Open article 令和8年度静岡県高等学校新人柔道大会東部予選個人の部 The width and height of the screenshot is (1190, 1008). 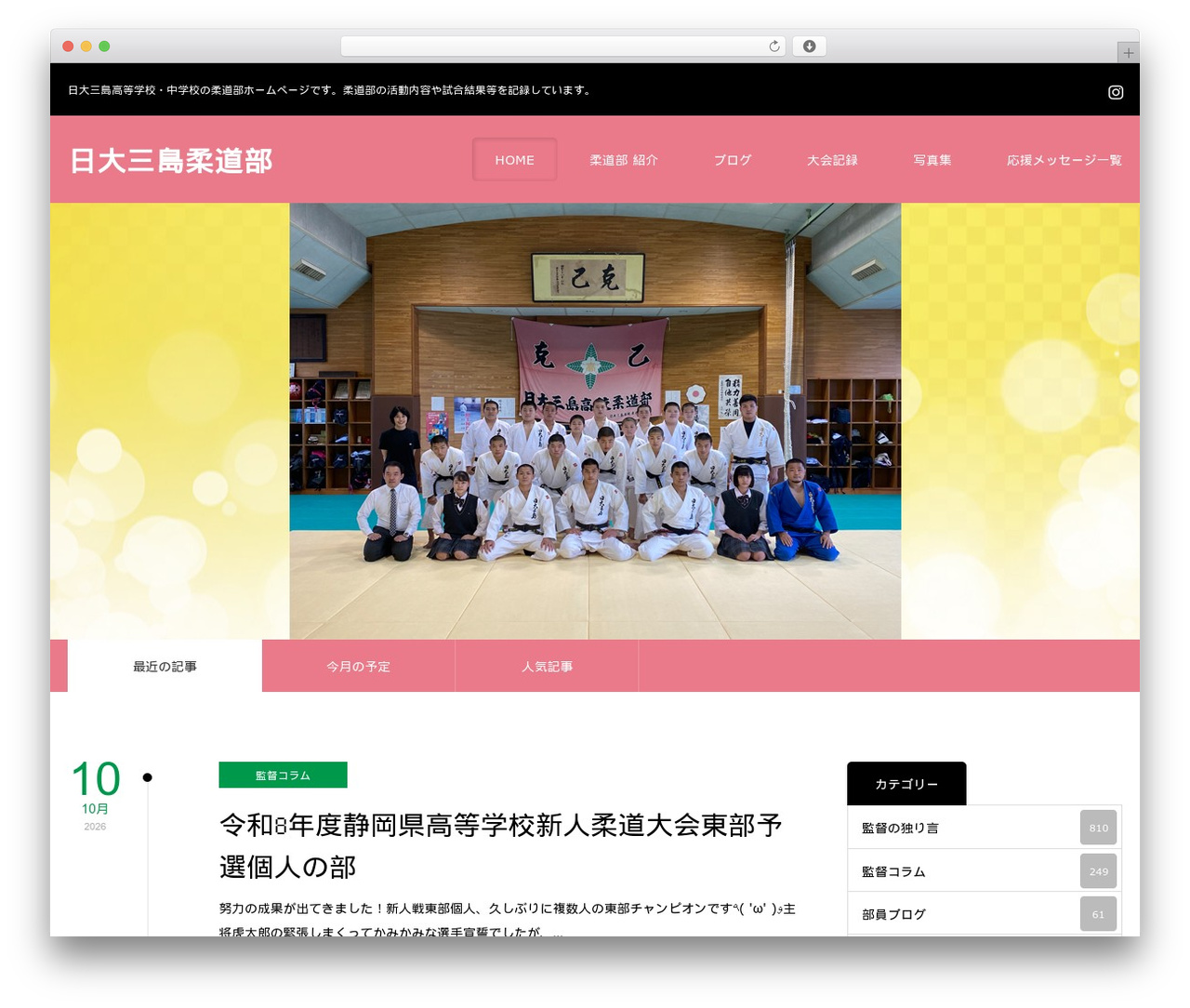(501, 845)
